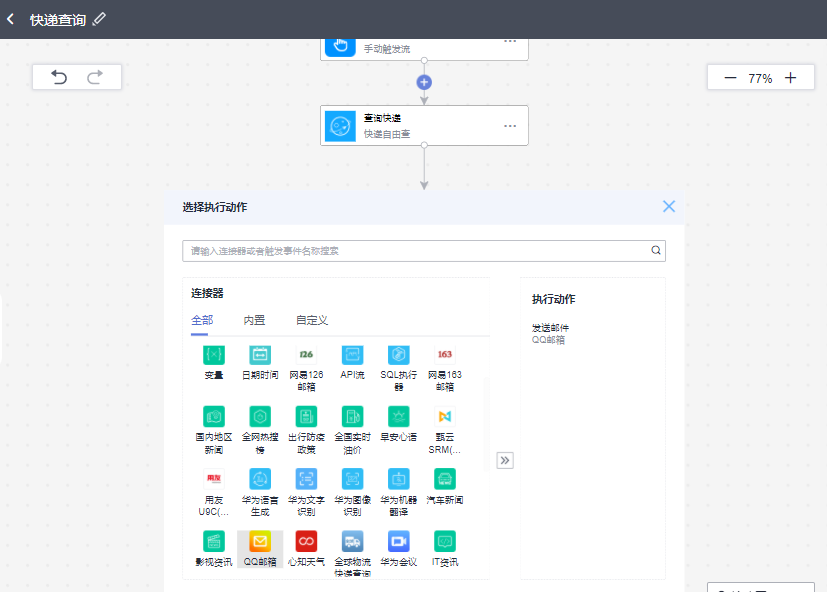Expand with the double-chevron arrow button
The image size is (827, 592).
click(x=505, y=460)
